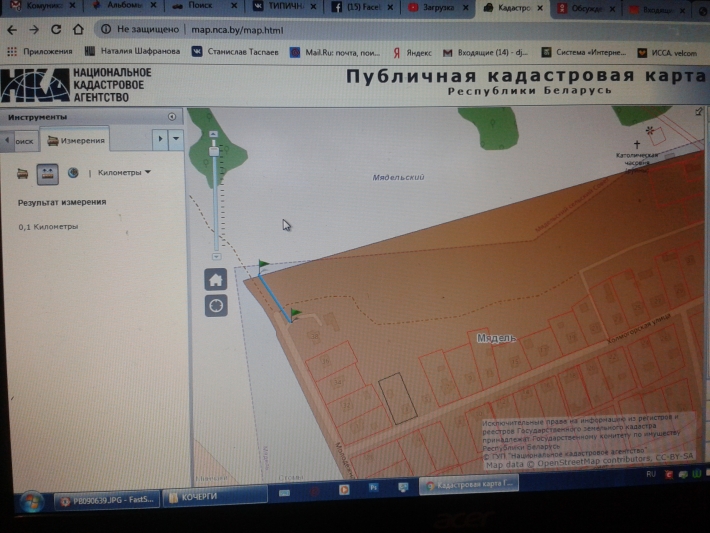Collapse the Инструменты panel
This screenshot has width=710, height=533.
pyautogui.click(x=172, y=117)
